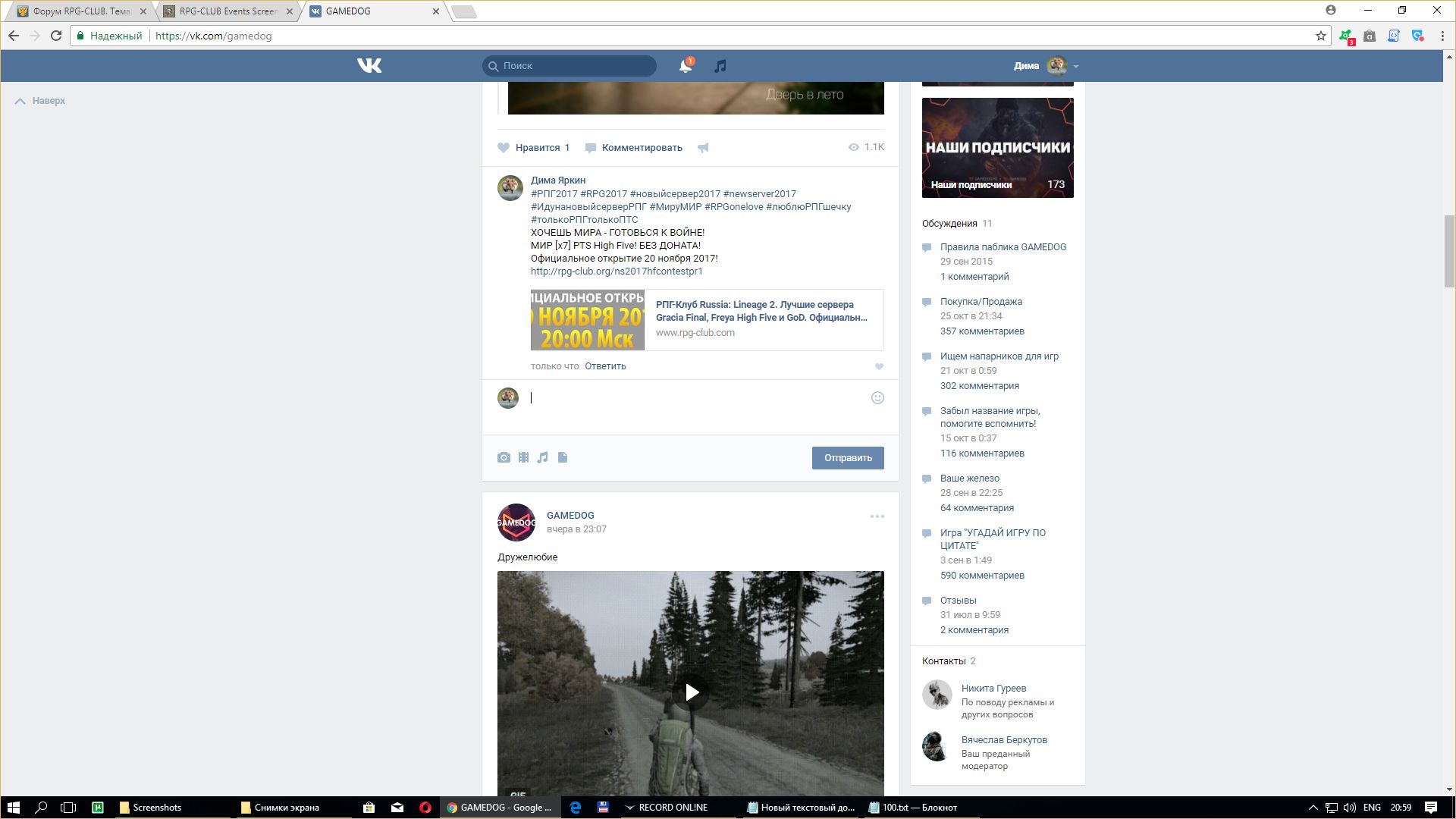Open VK notifications bell

tap(685, 66)
